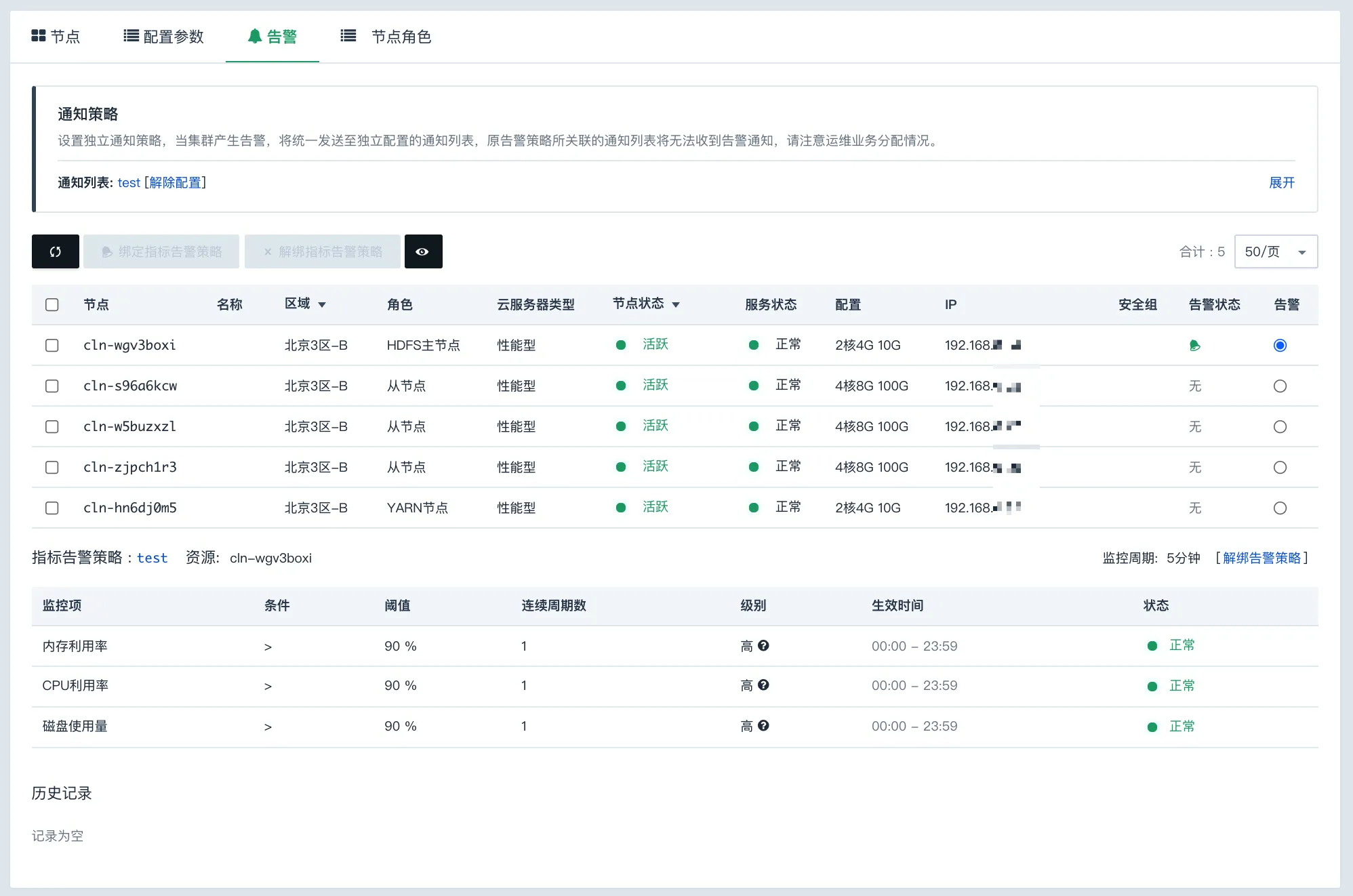
Task: Select alarm radio for cln-zjpch1r3
Action: pos(1280,467)
